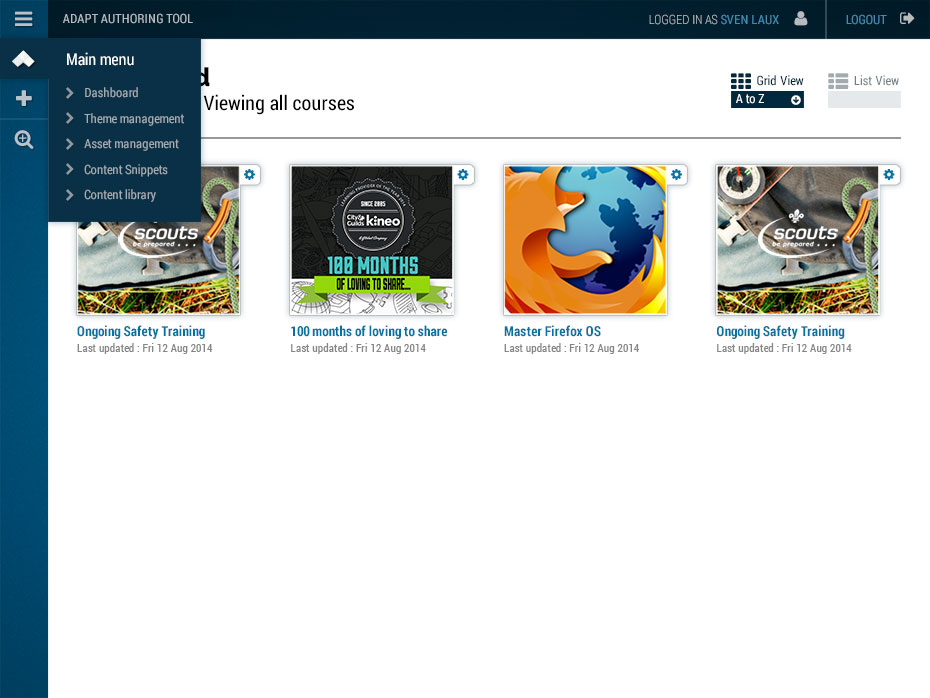Viewport: 930px width, 698px height.
Task: Open gear on last Ongoing Safety Training card
Action: pyautogui.click(x=888, y=174)
